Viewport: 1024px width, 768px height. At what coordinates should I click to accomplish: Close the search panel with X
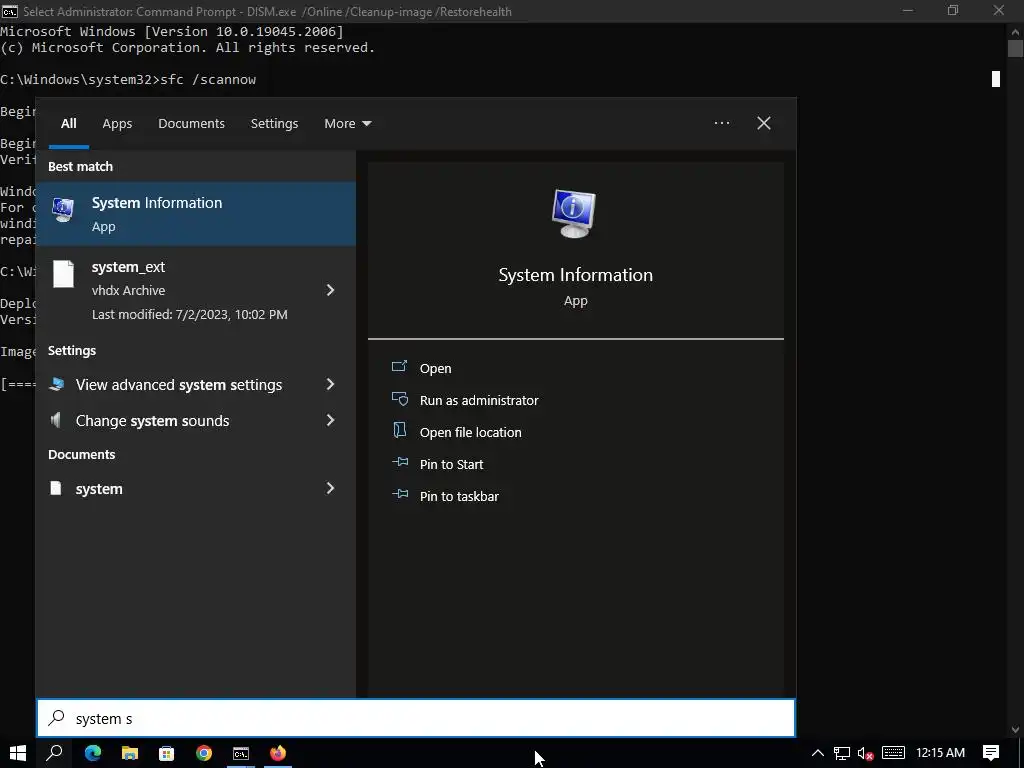[x=763, y=123]
